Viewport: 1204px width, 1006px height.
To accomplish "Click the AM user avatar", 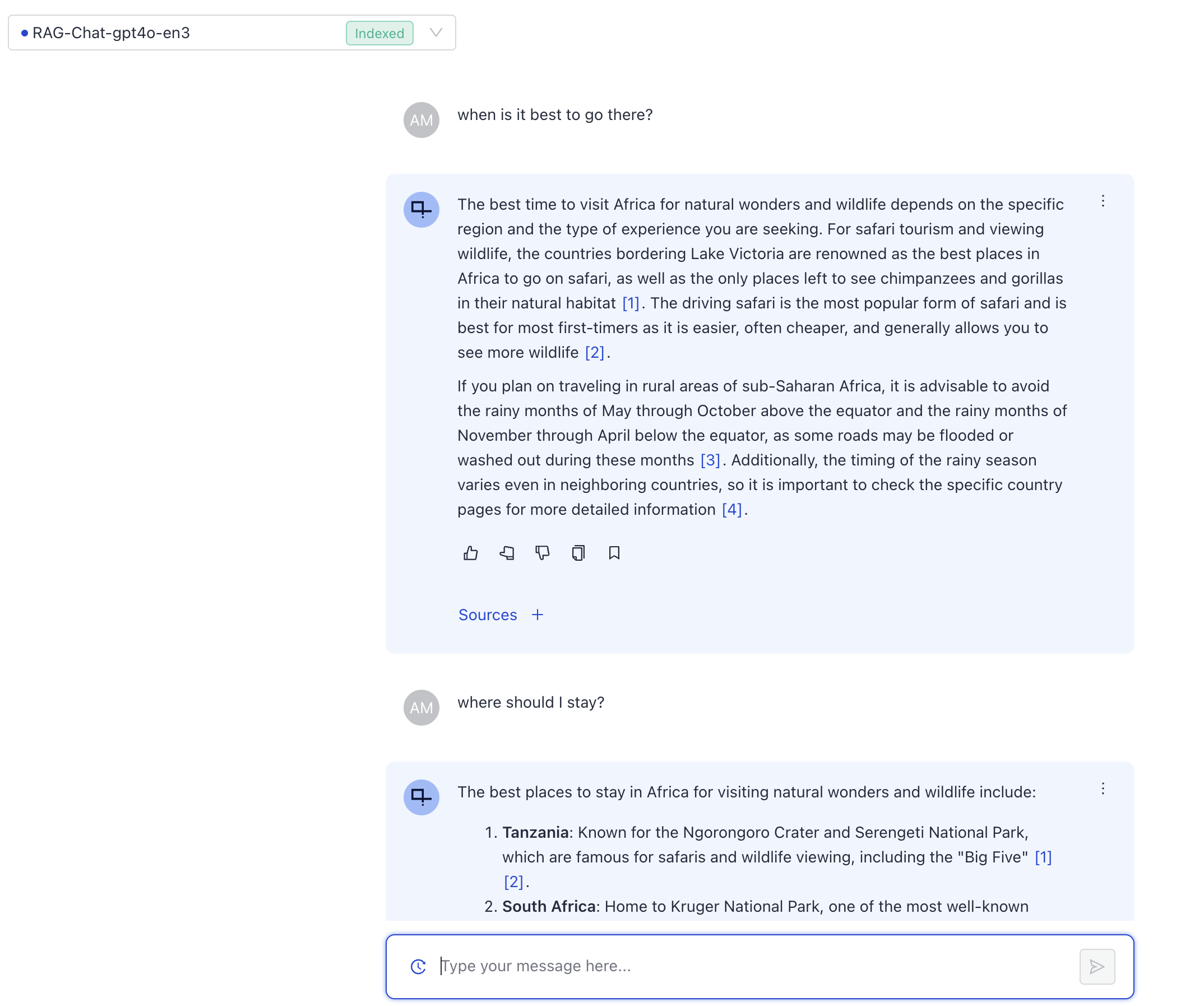I will (x=422, y=120).
